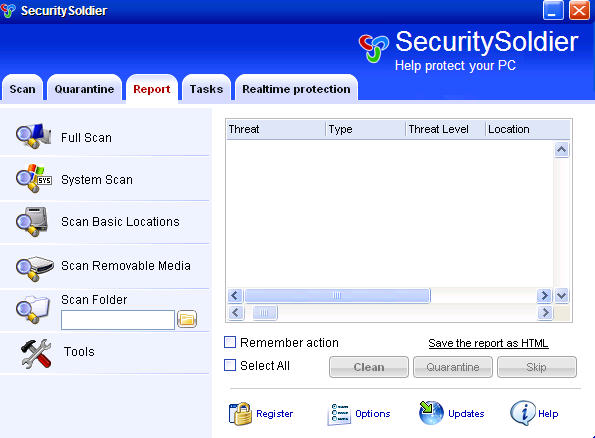Sort by Threat column header

[x=276, y=129]
